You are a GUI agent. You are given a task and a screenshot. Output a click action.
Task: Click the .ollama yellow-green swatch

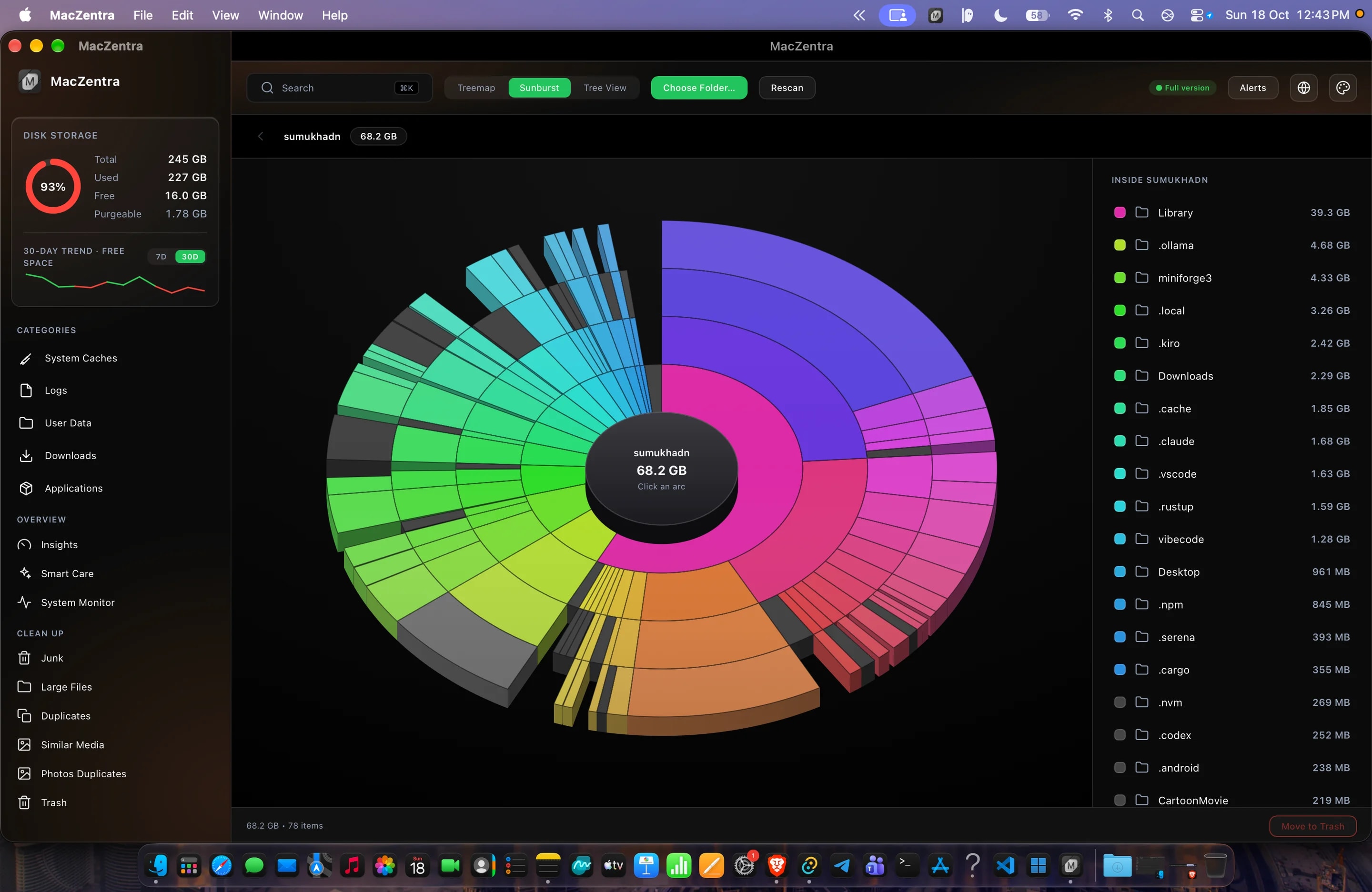pos(1120,245)
